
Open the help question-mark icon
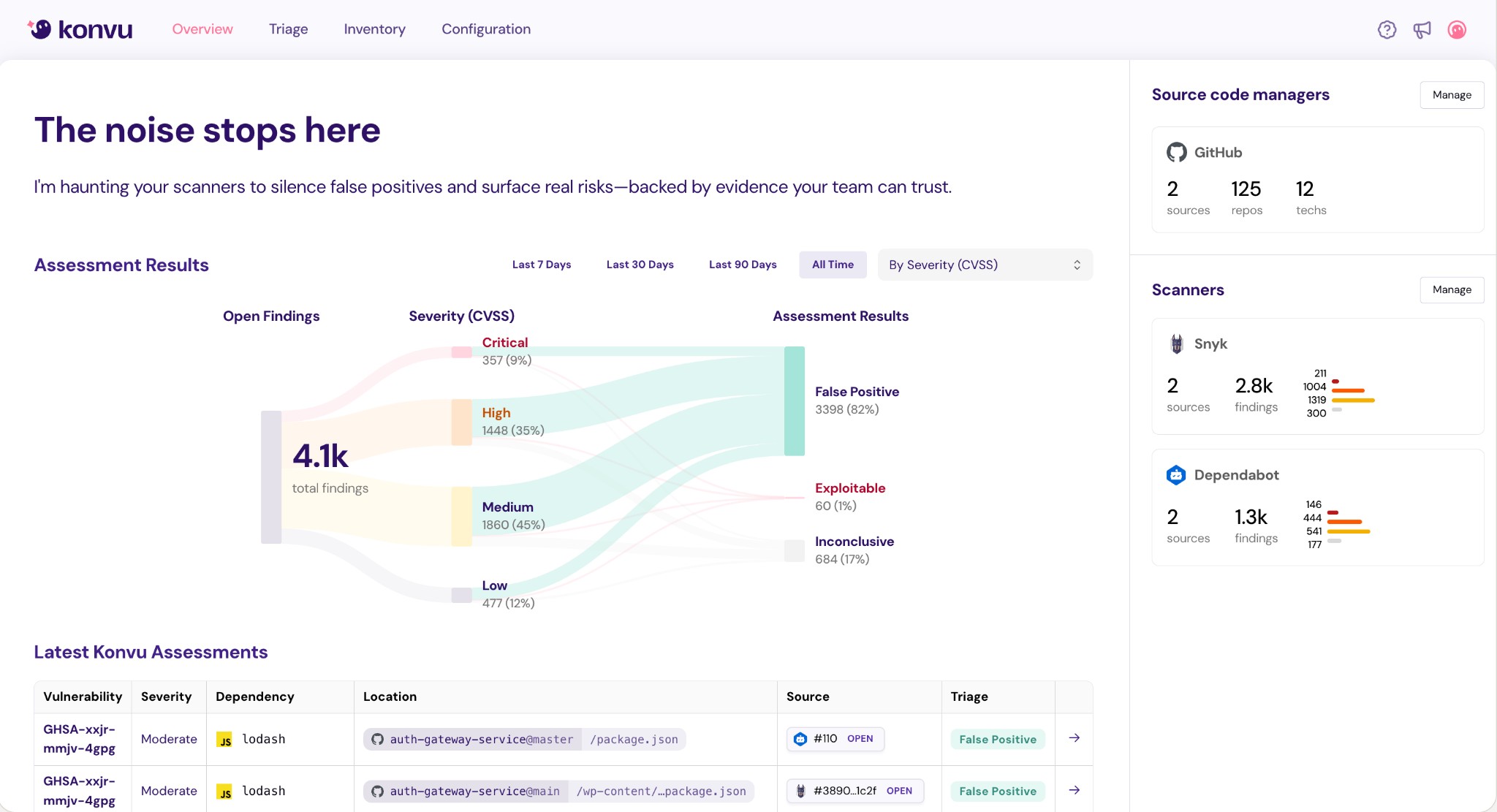point(1386,29)
